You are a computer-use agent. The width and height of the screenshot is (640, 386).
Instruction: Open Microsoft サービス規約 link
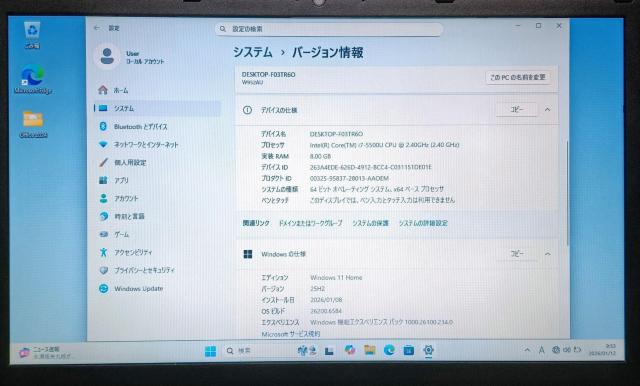pos(291,334)
